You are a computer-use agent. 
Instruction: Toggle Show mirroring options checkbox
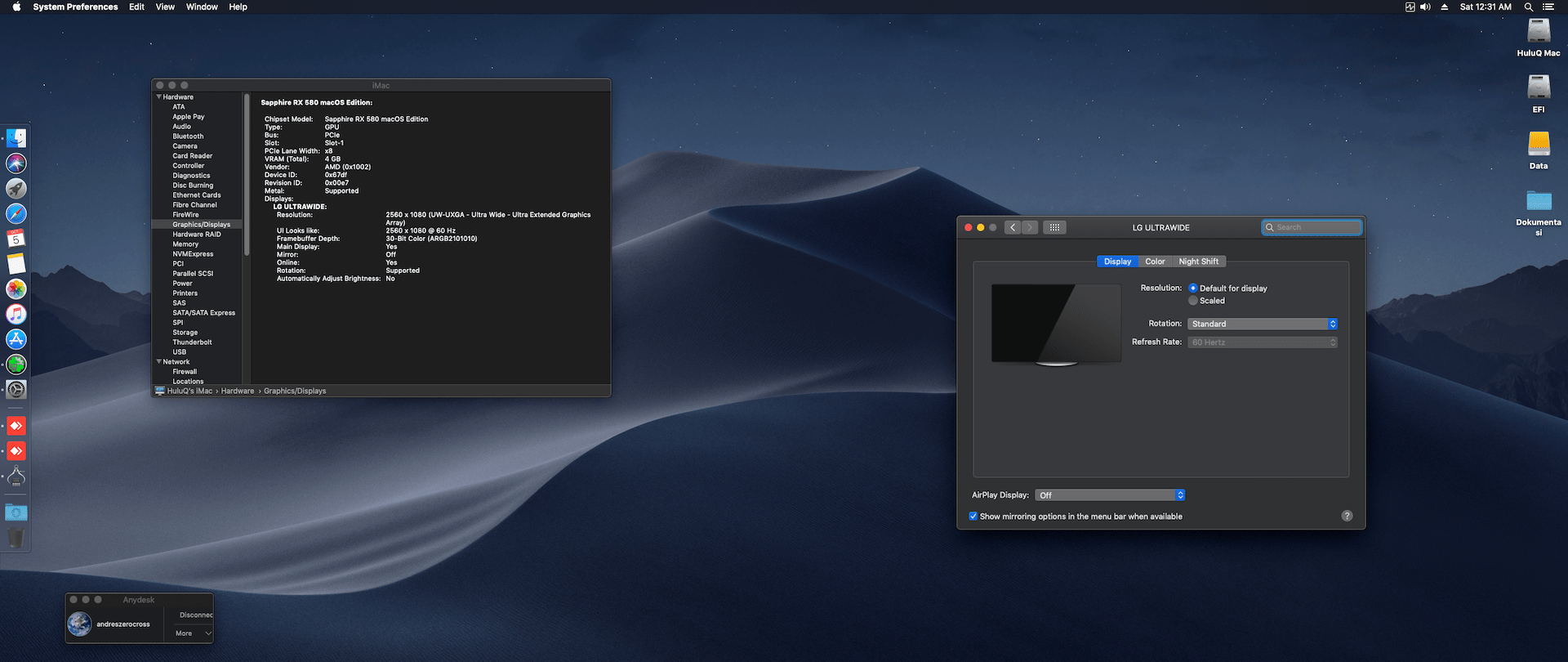(973, 517)
